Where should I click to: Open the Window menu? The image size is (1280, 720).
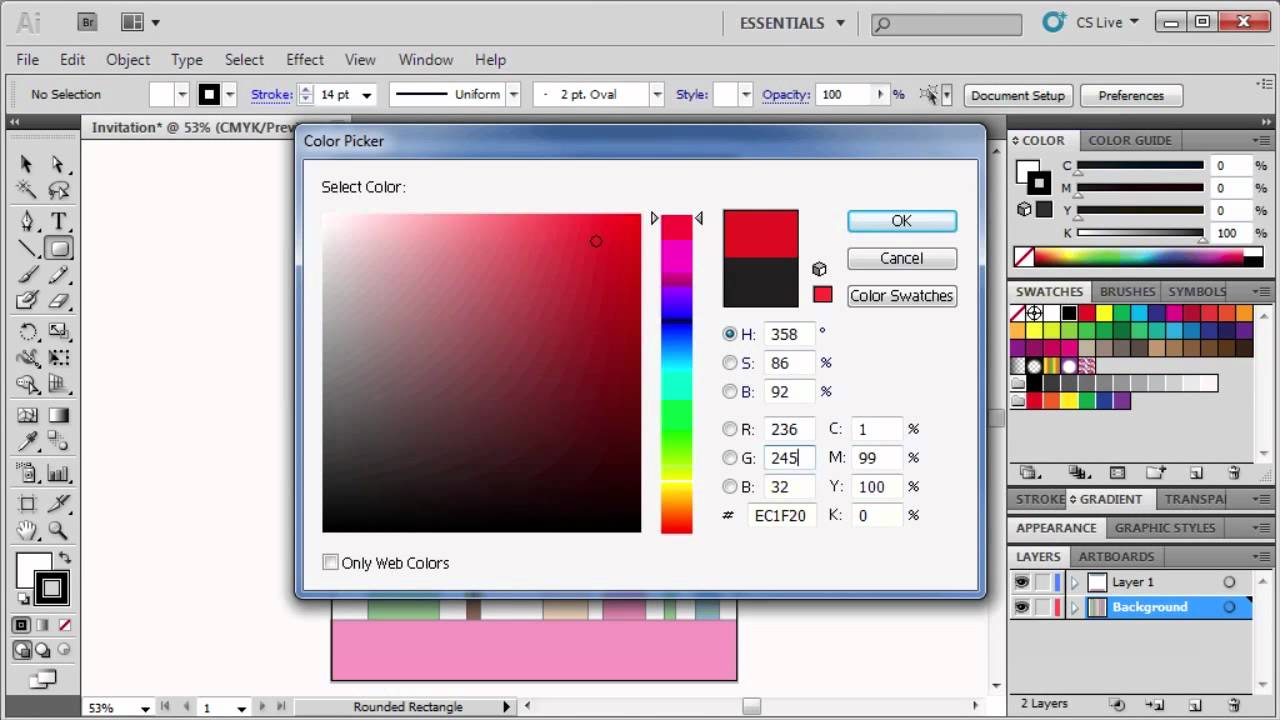(x=426, y=60)
